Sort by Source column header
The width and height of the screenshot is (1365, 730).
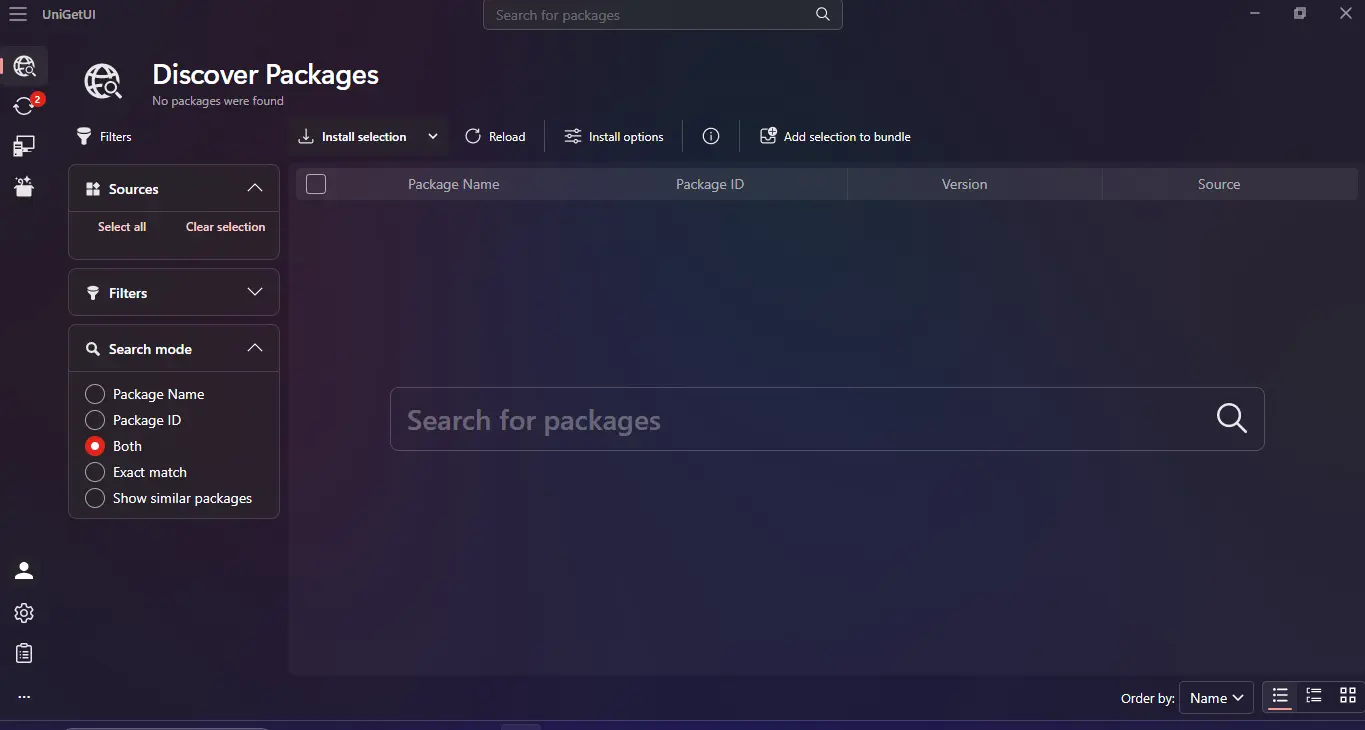(1219, 184)
